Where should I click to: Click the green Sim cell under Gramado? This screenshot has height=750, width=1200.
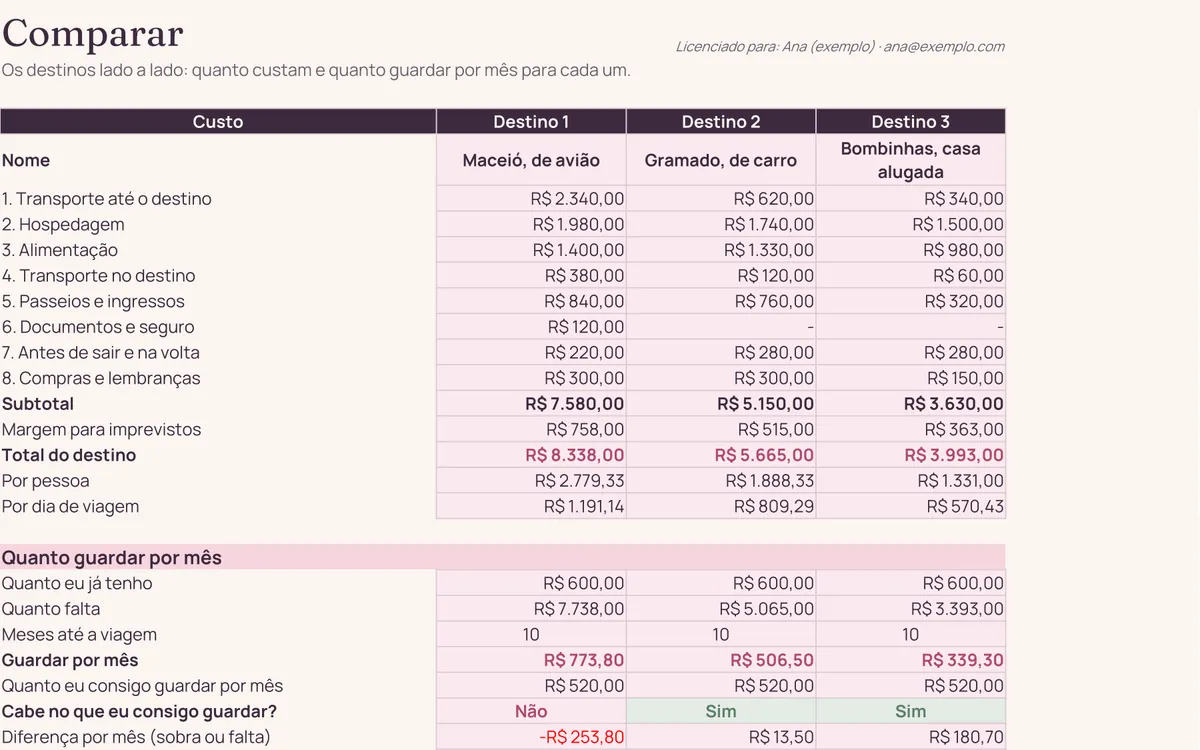click(x=721, y=711)
